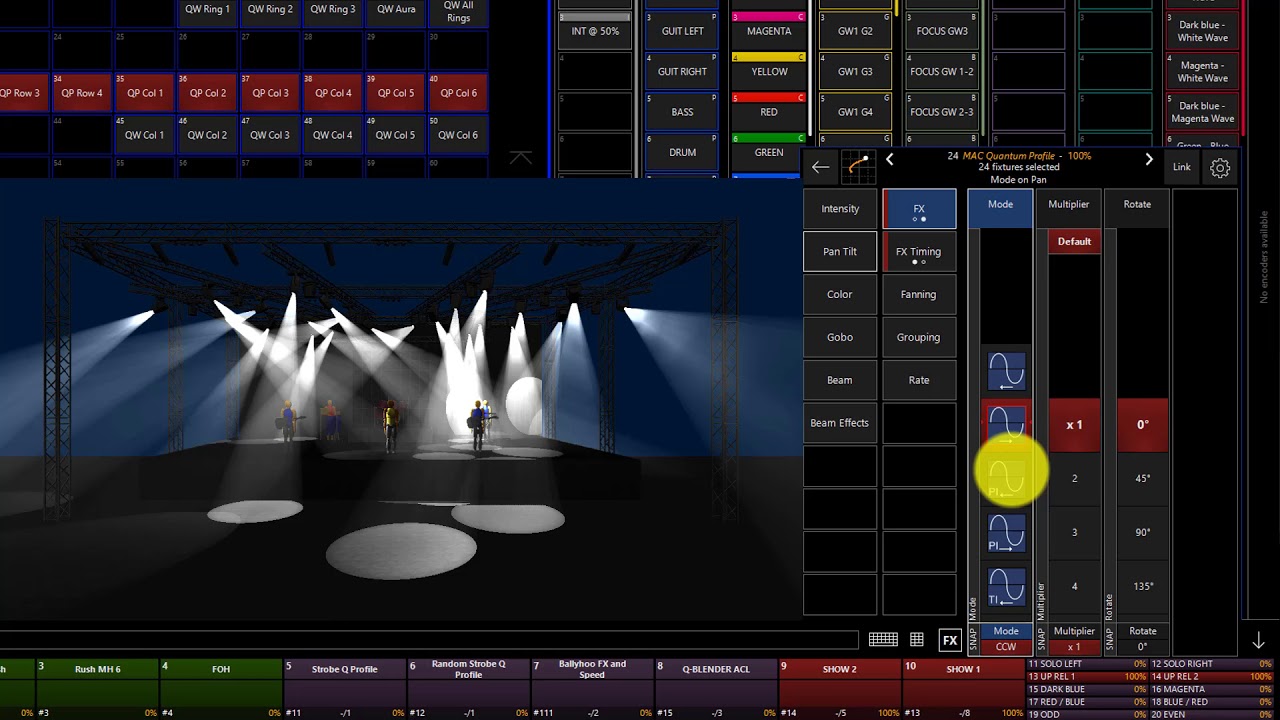The width and height of the screenshot is (1280, 720).
Task: Select the QP Col 4 preset
Action: (x=333, y=92)
